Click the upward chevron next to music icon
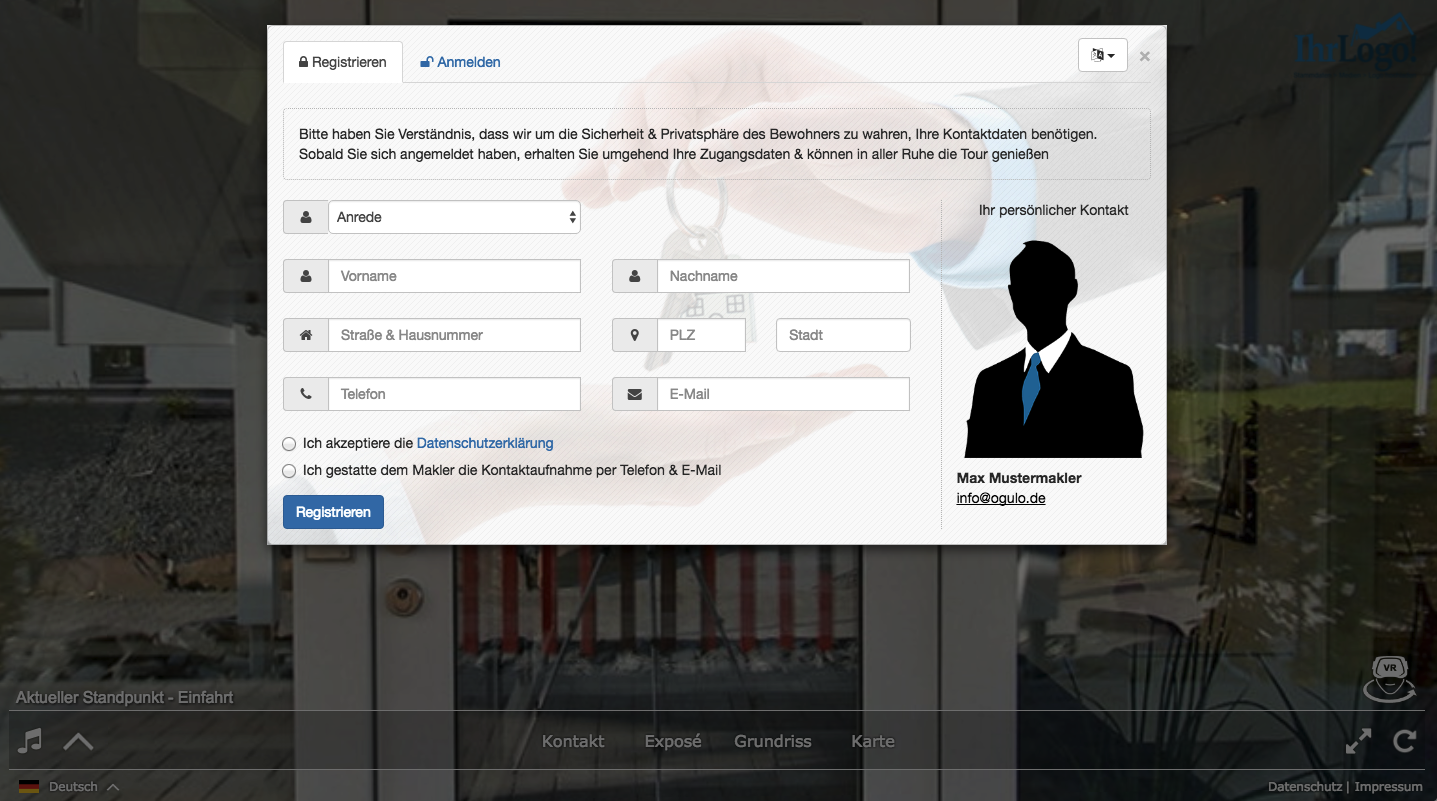This screenshot has width=1437, height=801. click(x=78, y=741)
